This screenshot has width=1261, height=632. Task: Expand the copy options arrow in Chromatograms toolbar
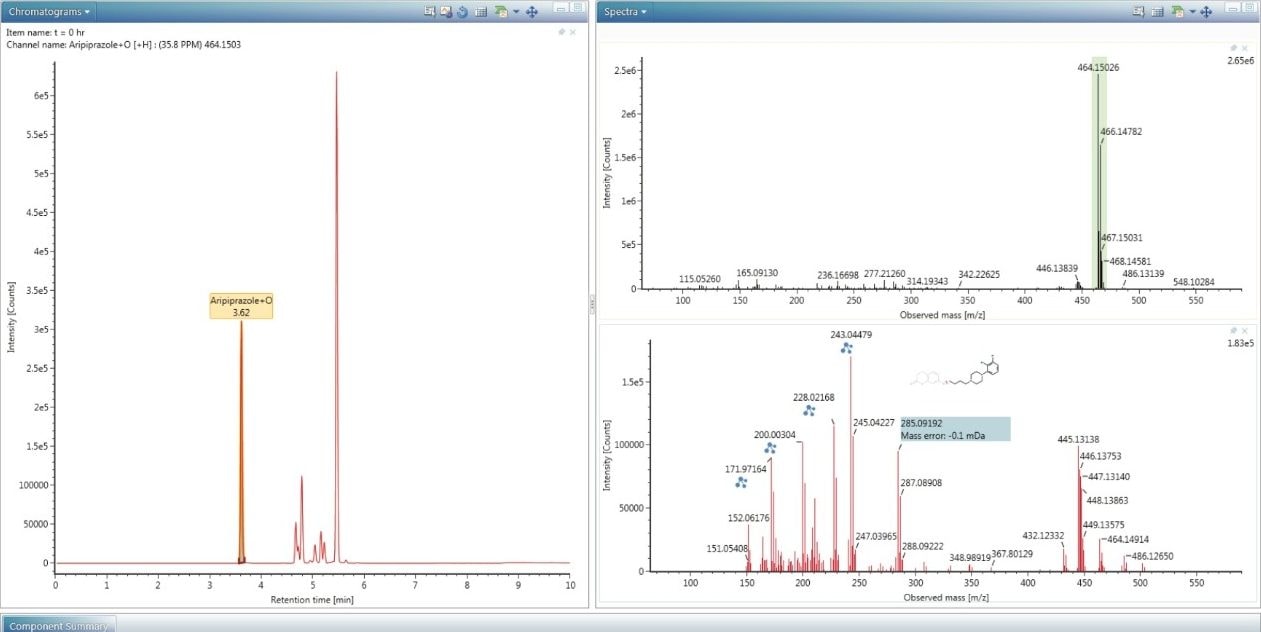coord(515,12)
